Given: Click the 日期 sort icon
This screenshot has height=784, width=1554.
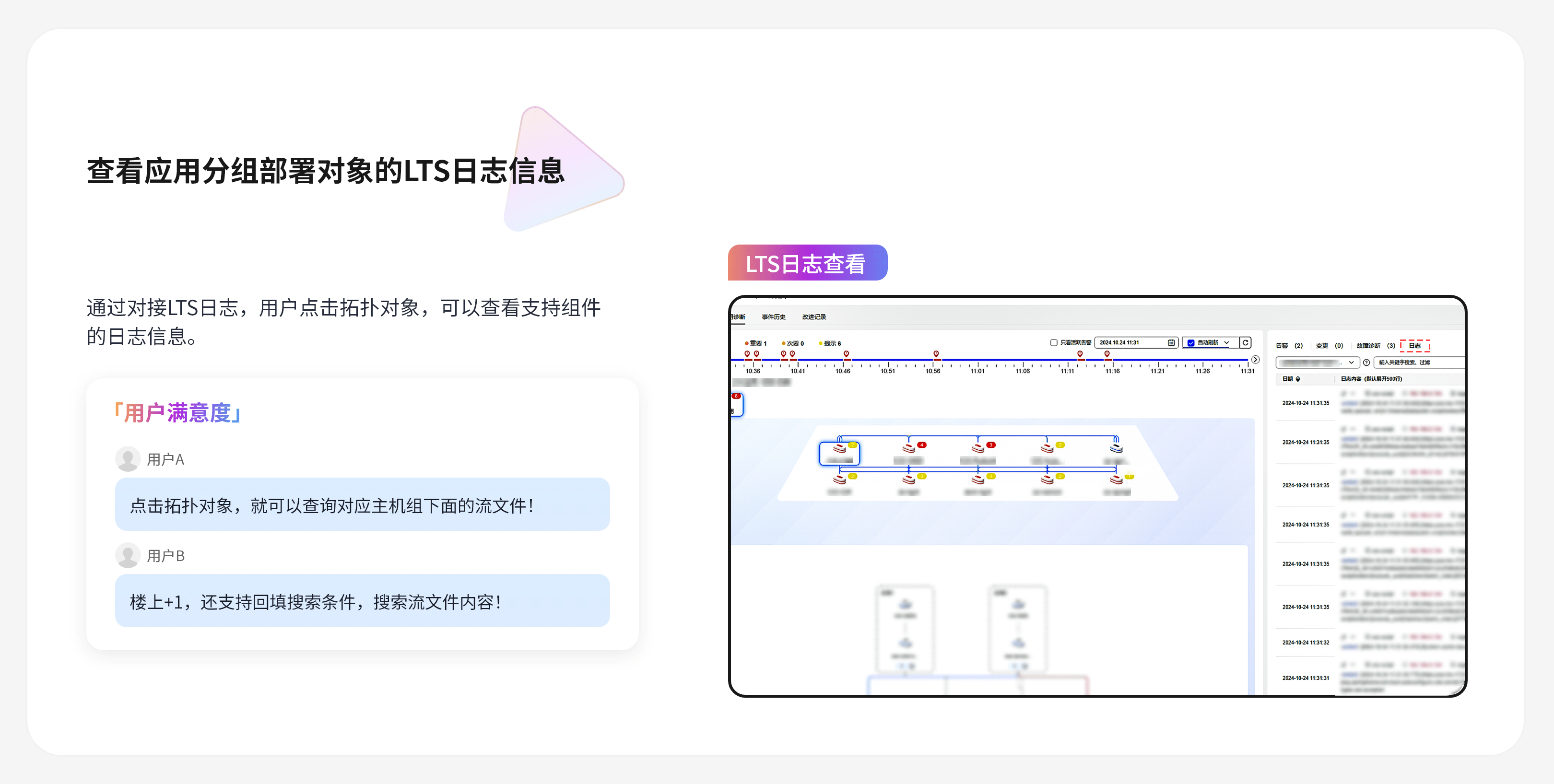Looking at the screenshot, I should click(1297, 379).
